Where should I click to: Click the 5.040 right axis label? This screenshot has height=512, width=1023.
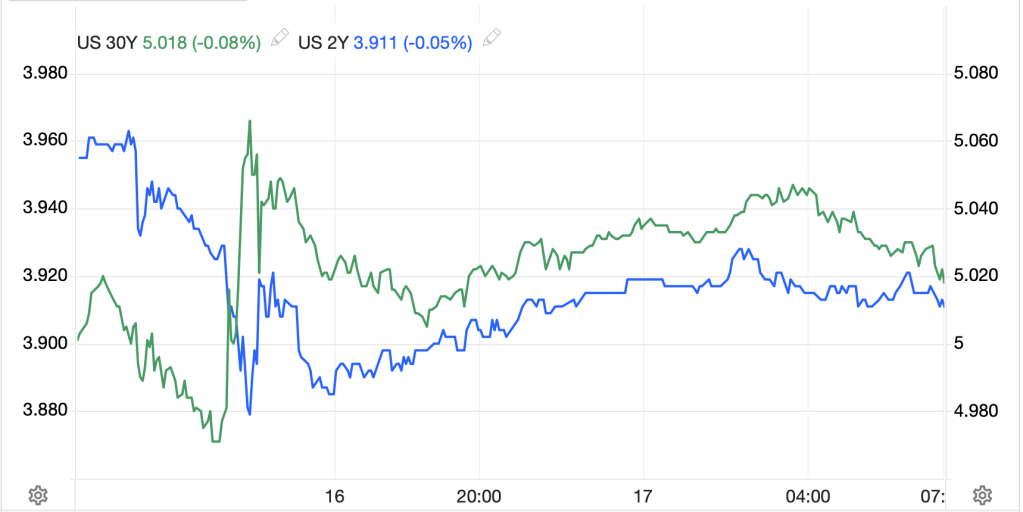click(980, 209)
